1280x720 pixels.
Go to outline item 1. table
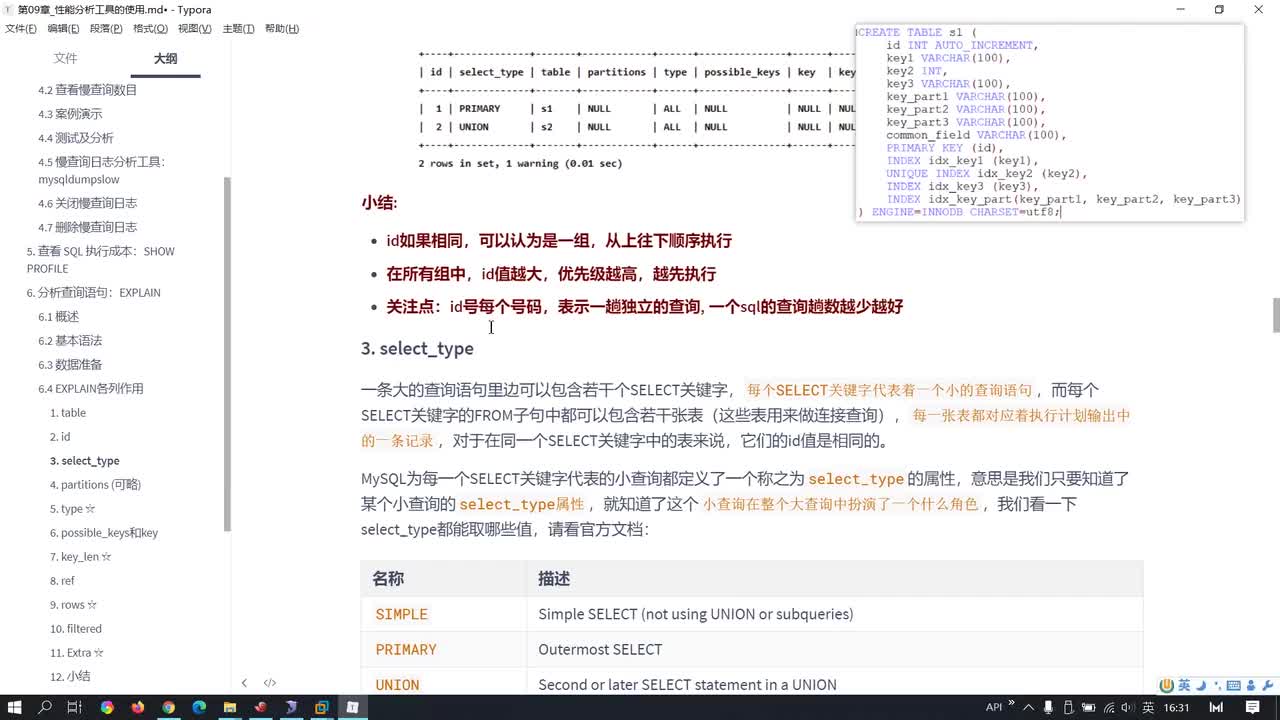[x=68, y=413]
